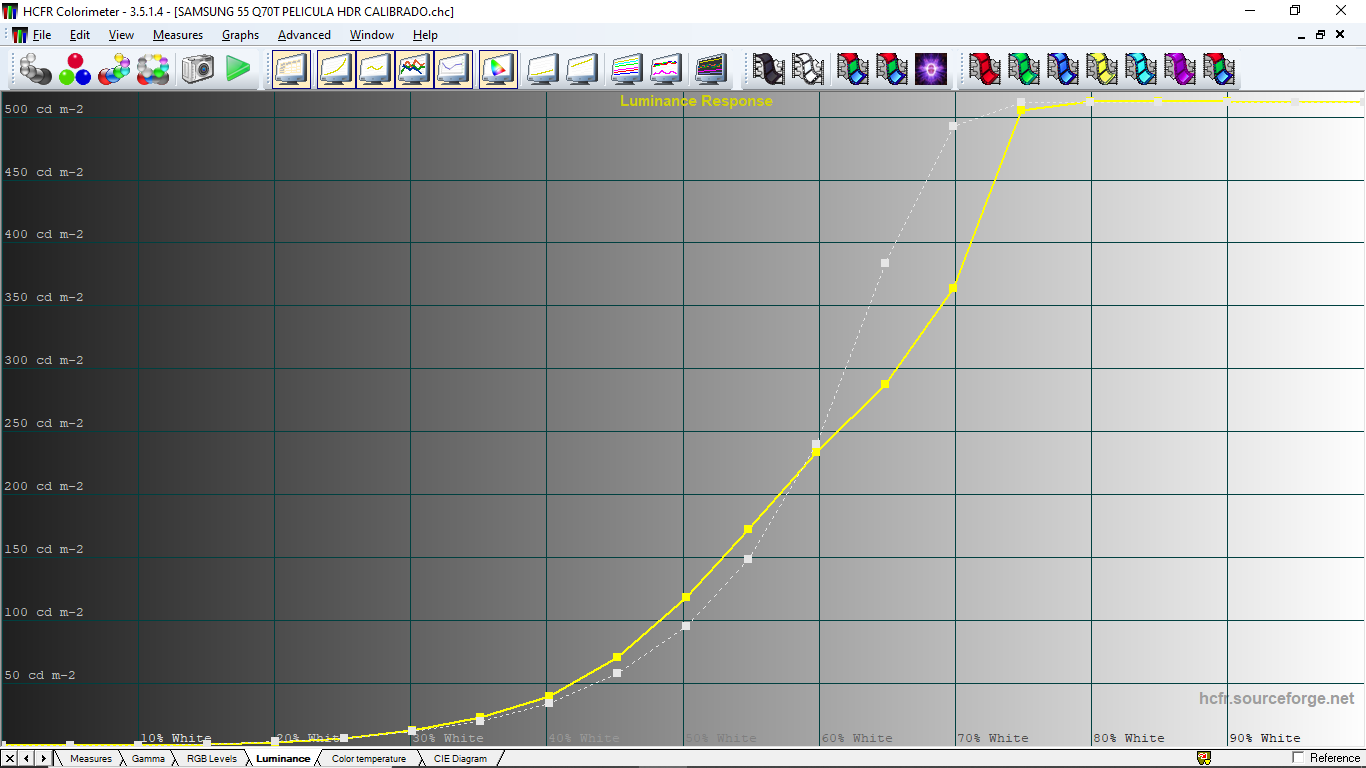1366x768 pixels.
Task: Click the blue film strip saturation icon
Action: point(1063,69)
